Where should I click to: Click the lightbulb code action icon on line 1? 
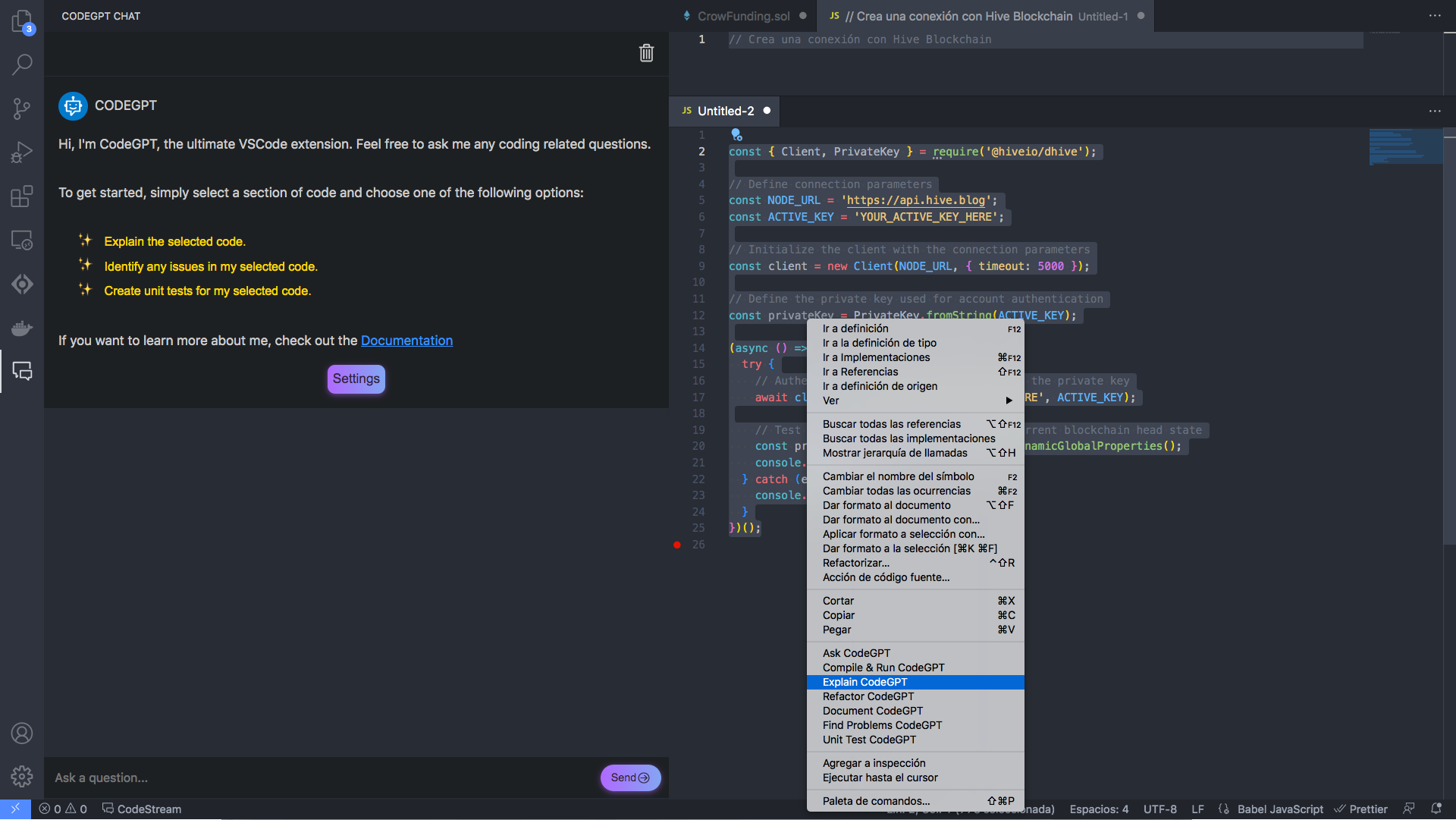point(736,135)
